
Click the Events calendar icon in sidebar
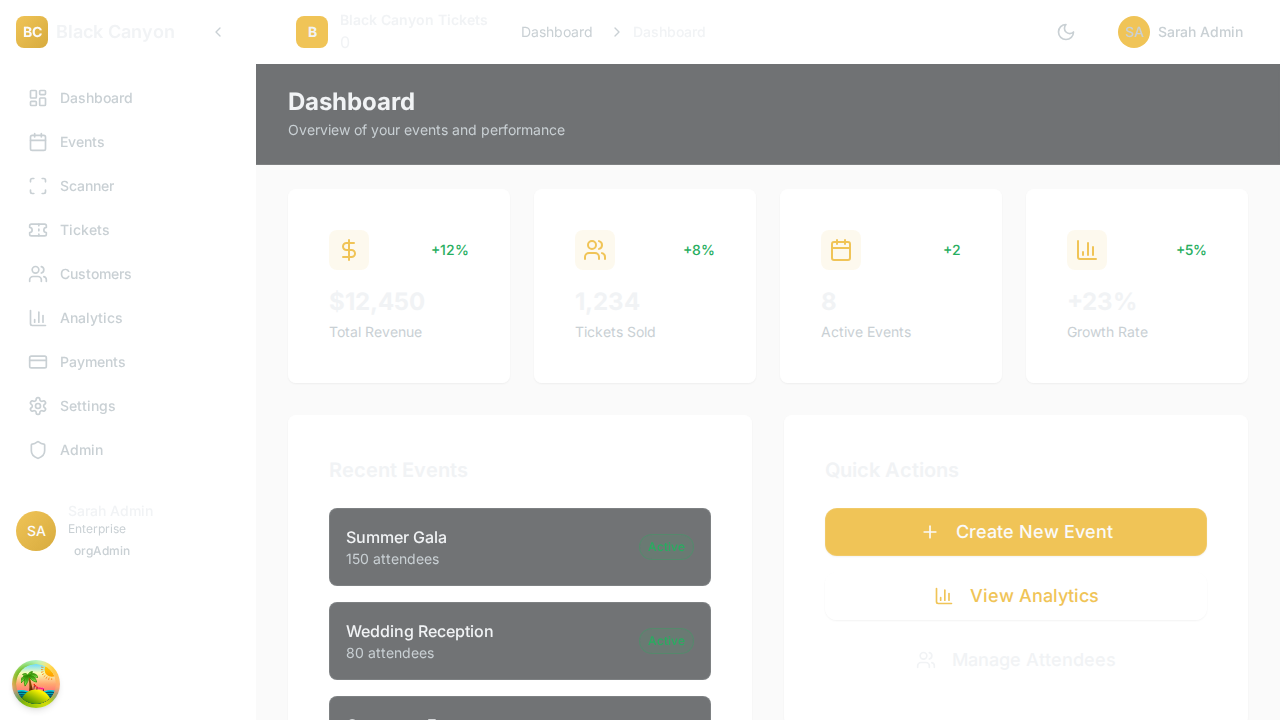[38, 142]
